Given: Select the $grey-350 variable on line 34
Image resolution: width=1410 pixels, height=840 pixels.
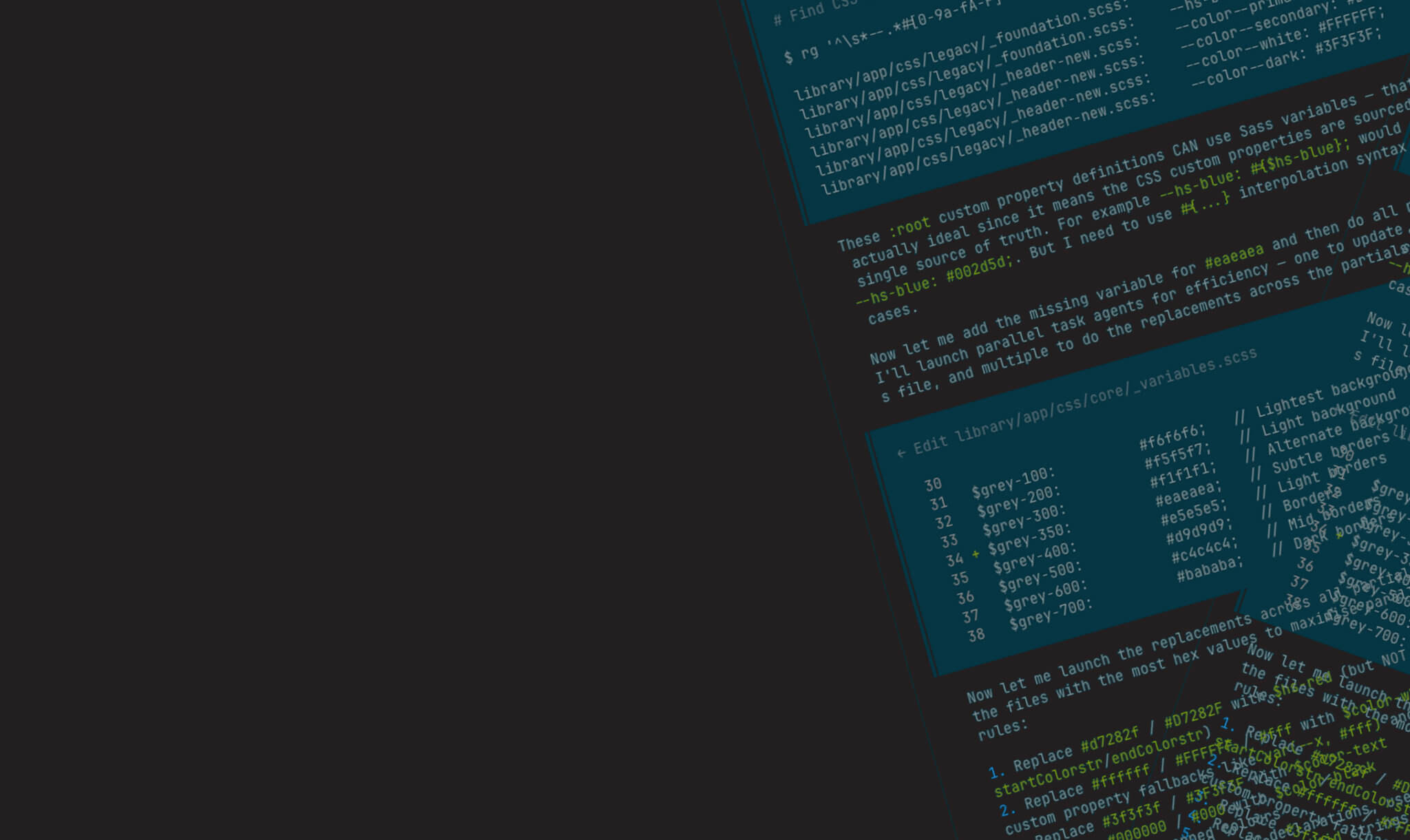Looking at the screenshot, I should 1029,539.
